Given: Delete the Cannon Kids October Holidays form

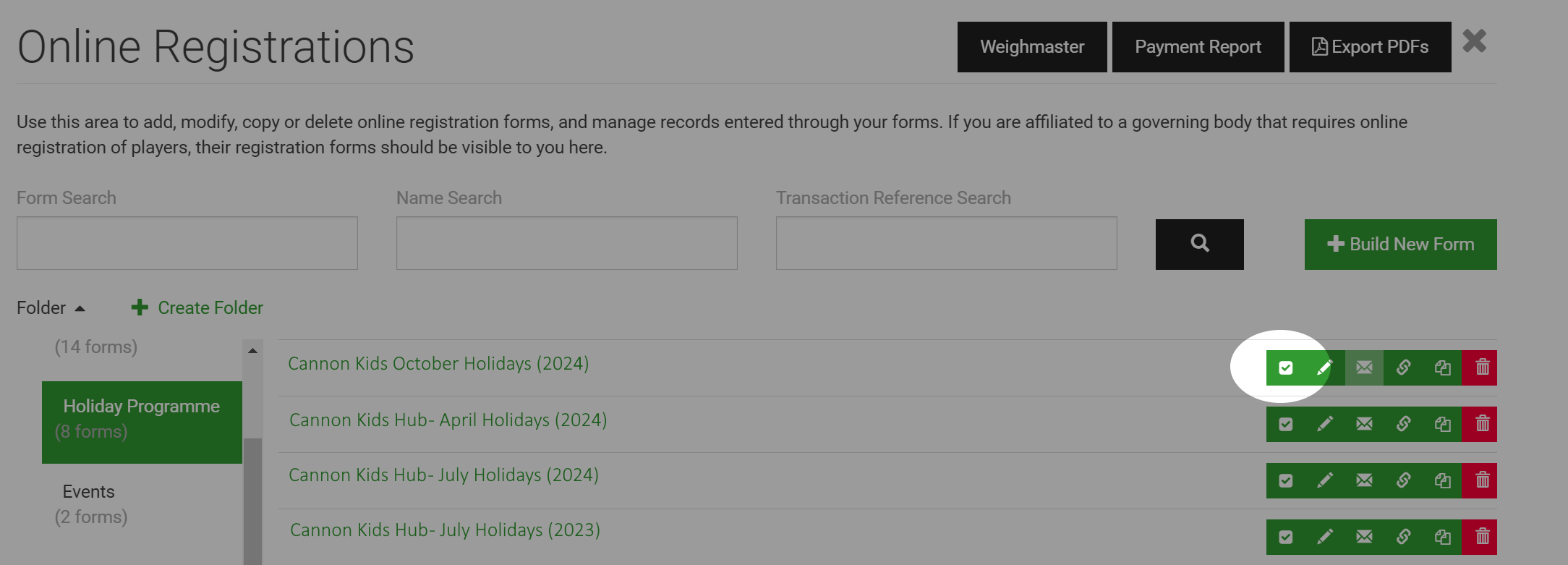Looking at the screenshot, I should pyautogui.click(x=1482, y=368).
